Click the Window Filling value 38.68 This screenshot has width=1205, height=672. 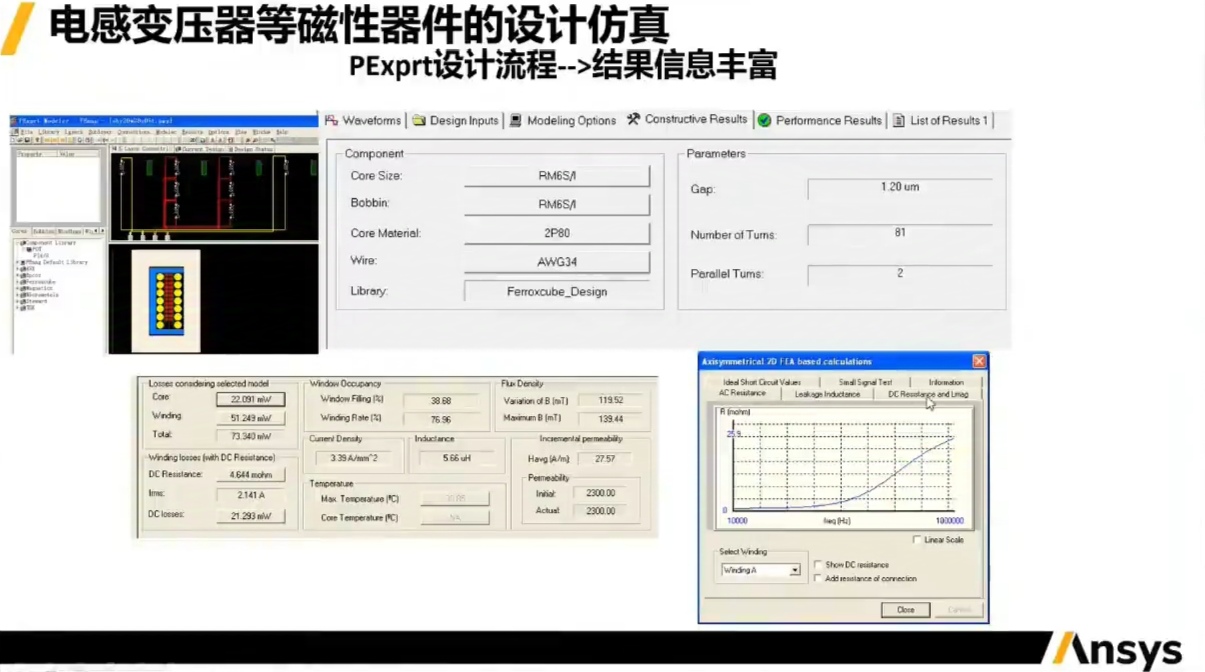tap(439, 400)
